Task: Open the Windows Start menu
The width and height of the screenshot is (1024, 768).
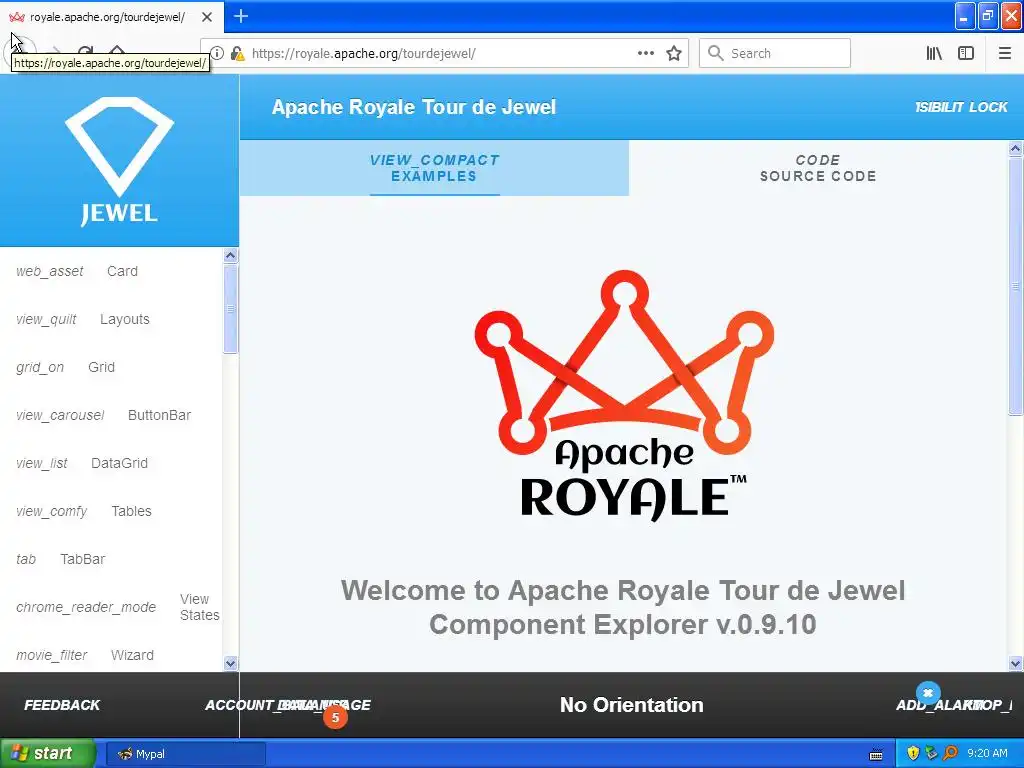Action: [48, 754]
